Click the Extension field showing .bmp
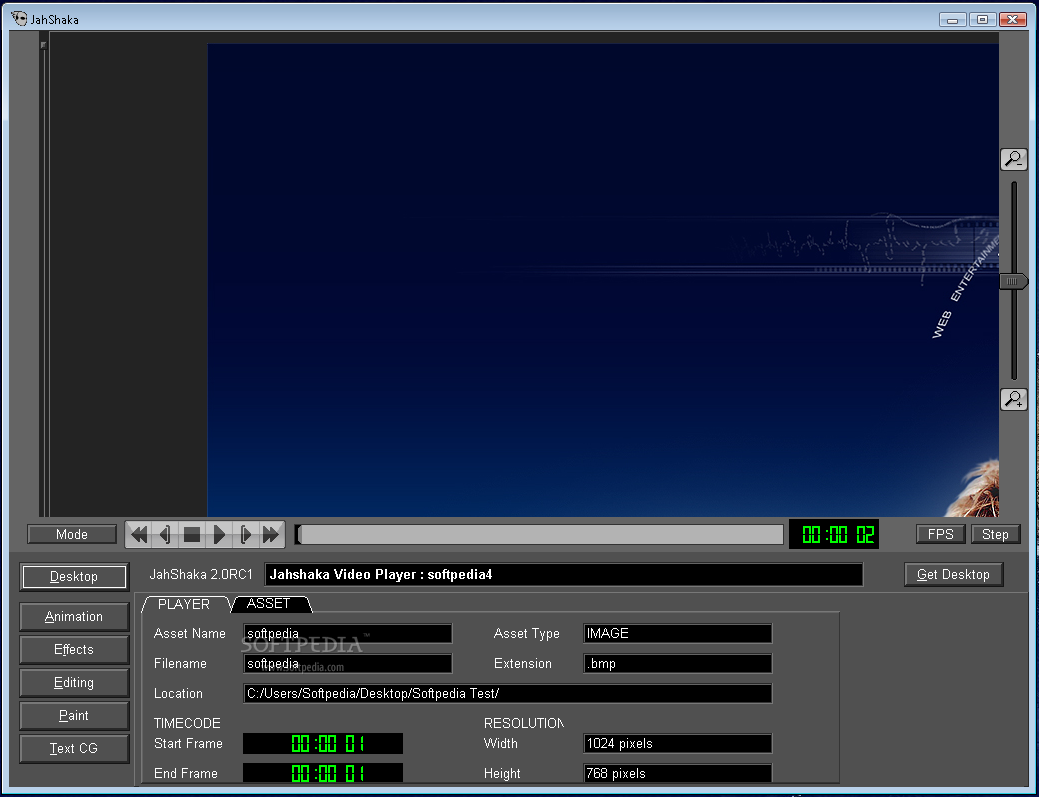Screen dimensions: 1039x797 tap(677, 663)
